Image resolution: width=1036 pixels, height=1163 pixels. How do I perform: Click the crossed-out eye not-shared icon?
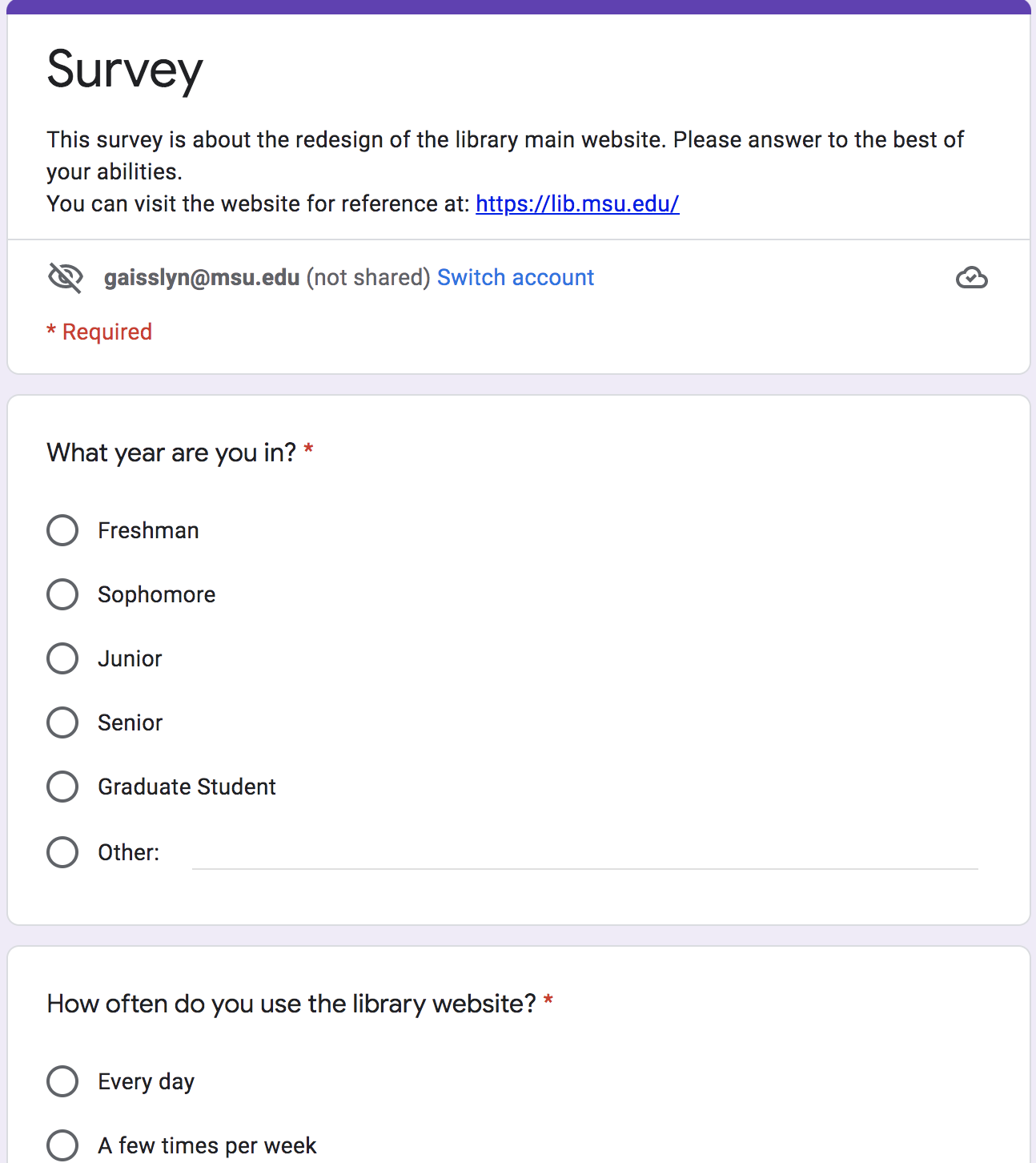coord(66,278)
